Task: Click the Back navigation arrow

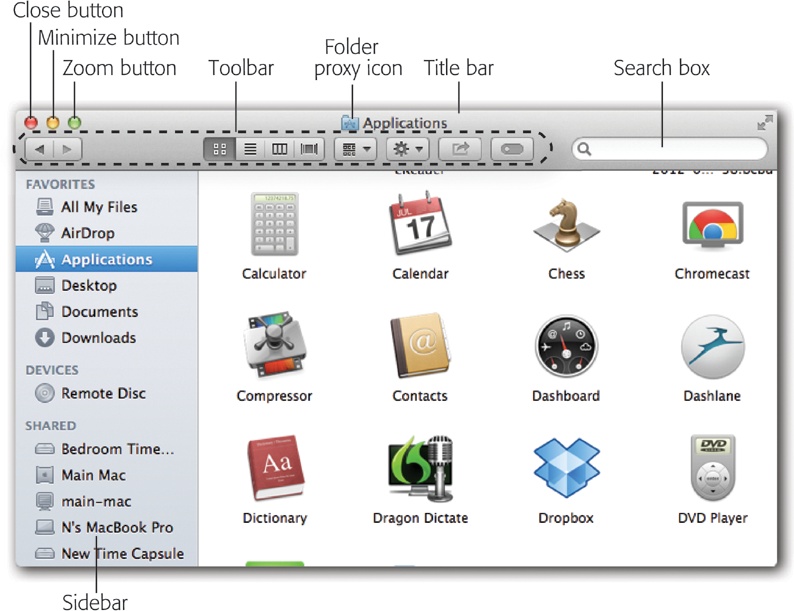Action: pyautogui.click(x=39, y=149)
